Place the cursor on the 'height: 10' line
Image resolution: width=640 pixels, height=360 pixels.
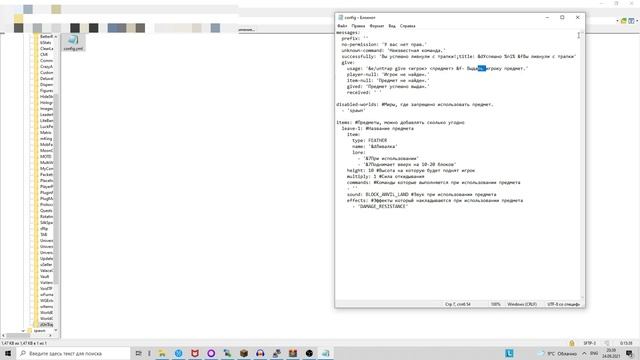click(411, 170)
